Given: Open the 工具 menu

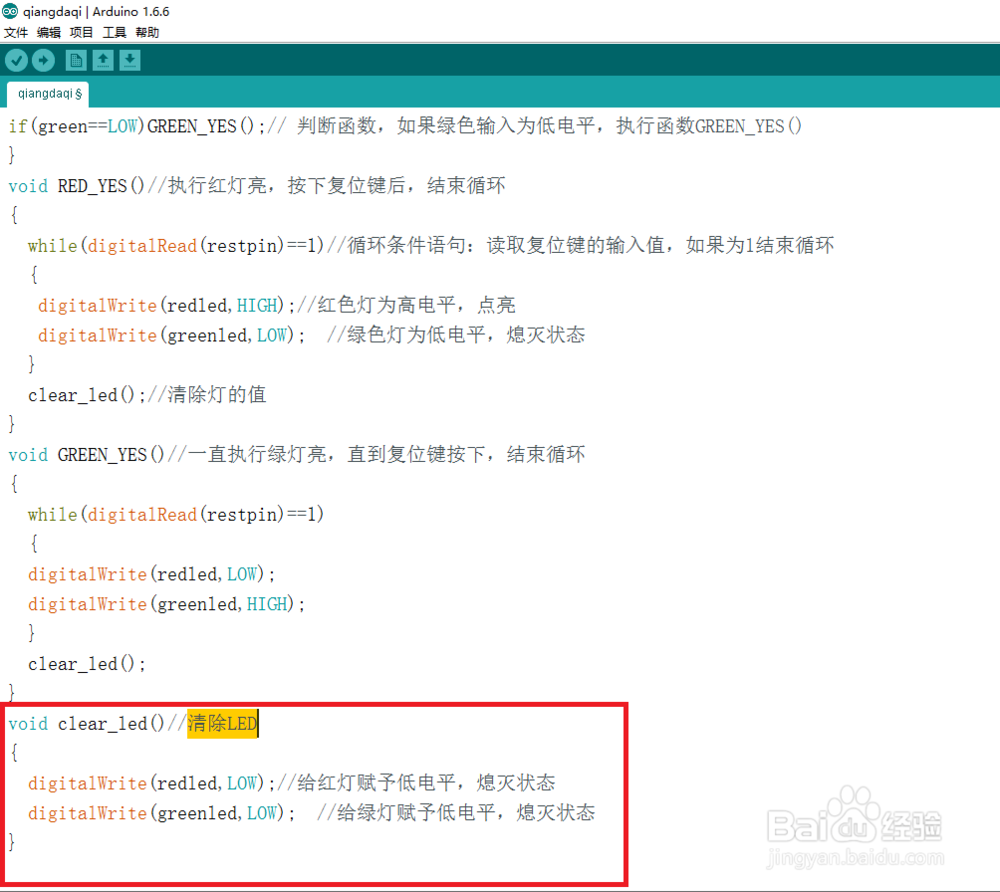Looking at the screenshot, I should click(112, 32).
